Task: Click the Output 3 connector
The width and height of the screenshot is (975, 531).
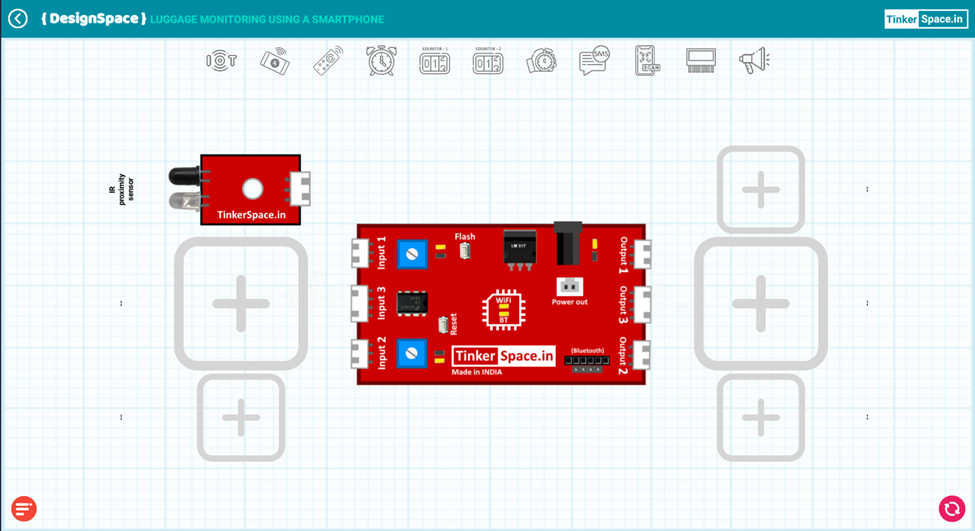Action: [x=642, y=304]
